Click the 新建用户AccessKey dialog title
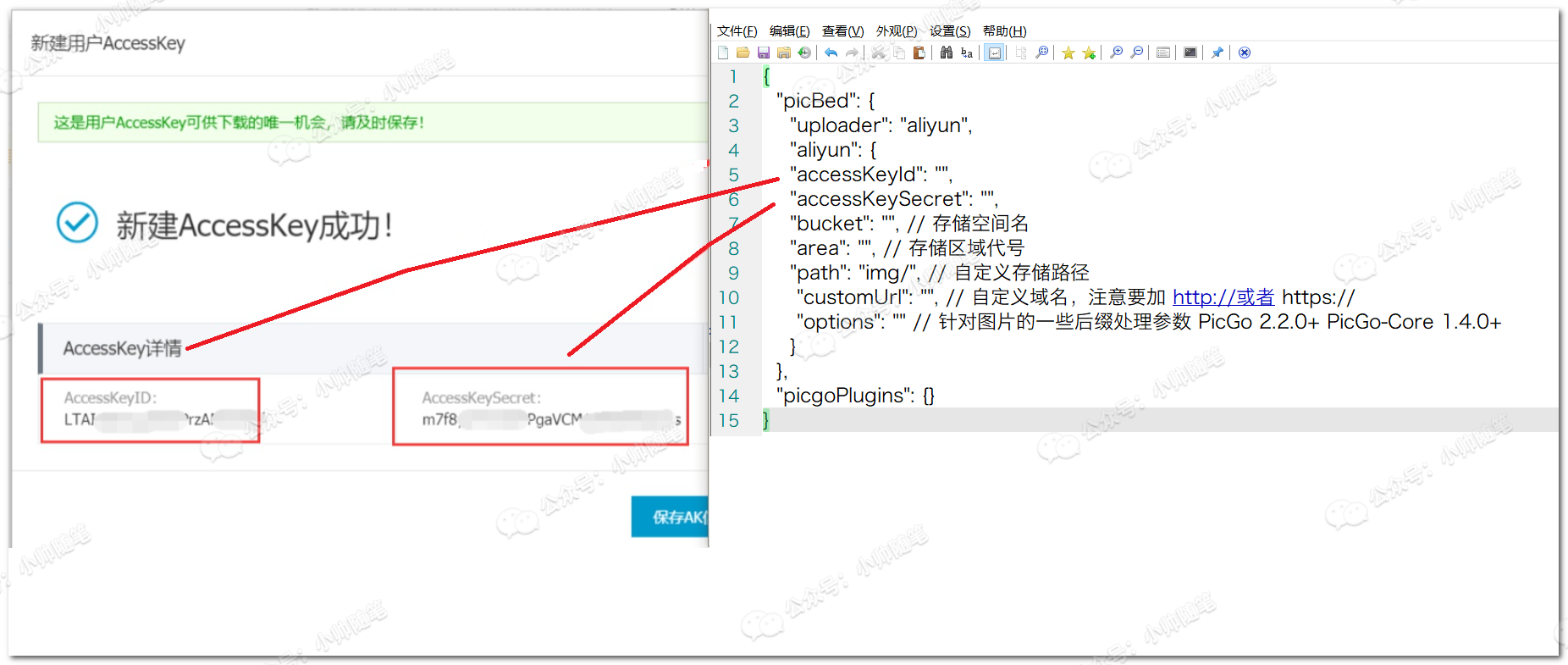 [108, 43]
